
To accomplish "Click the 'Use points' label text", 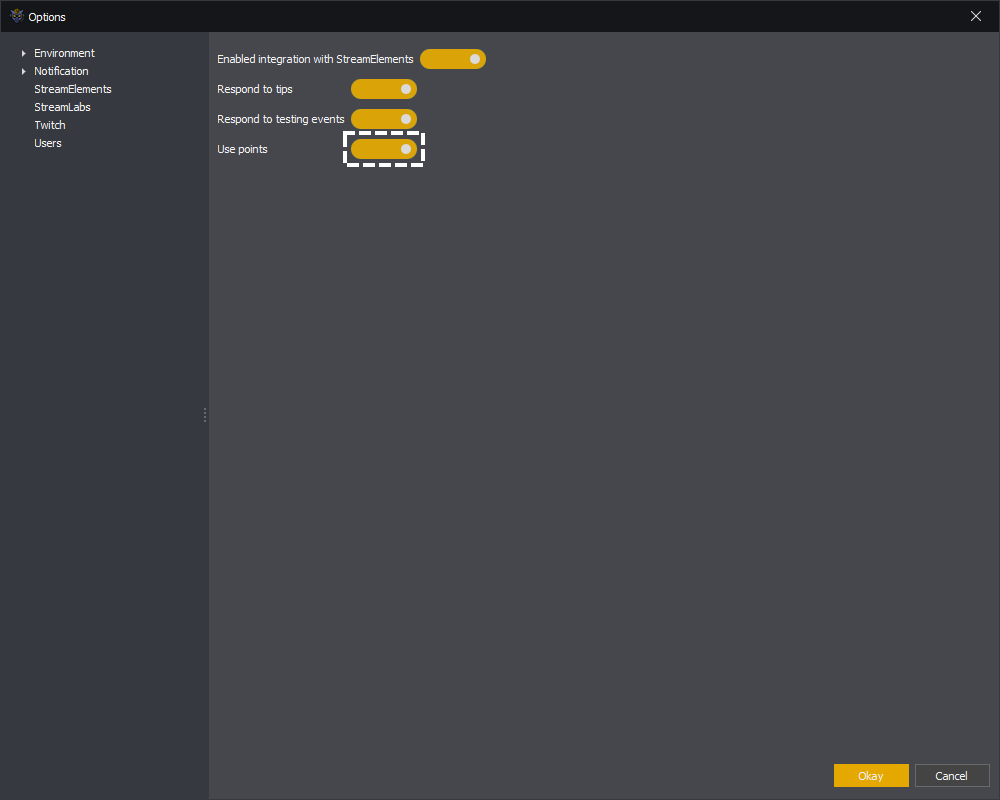I will click(242, 149).
